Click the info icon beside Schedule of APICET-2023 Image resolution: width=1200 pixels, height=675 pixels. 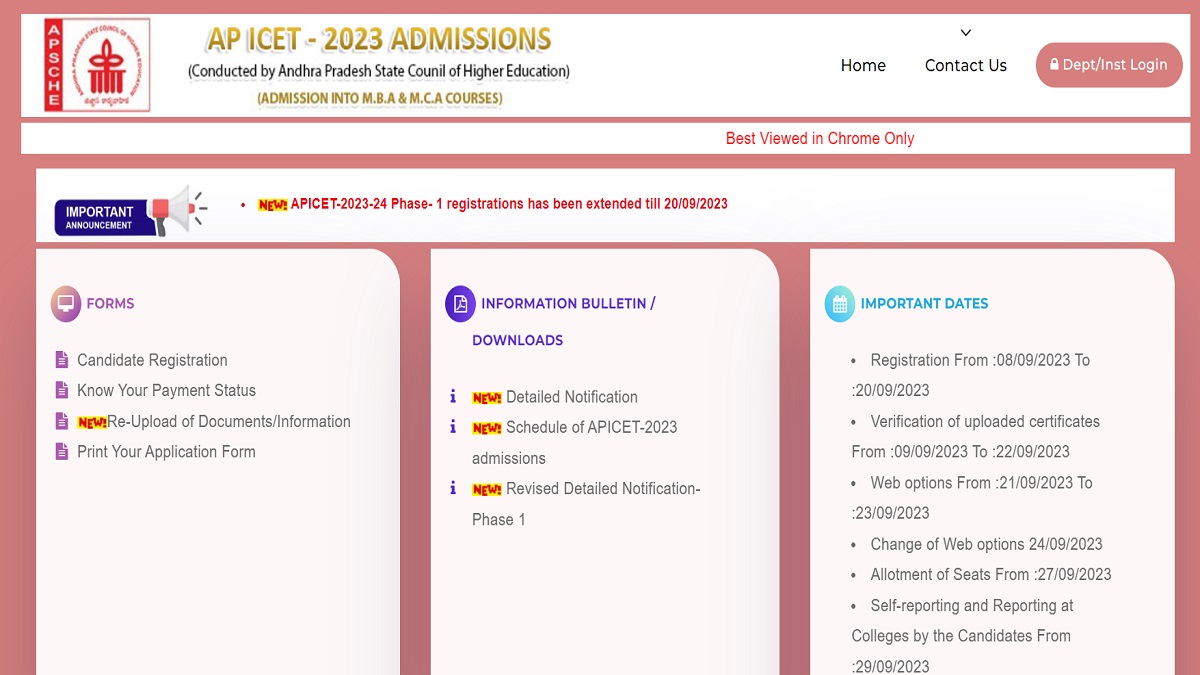(x=453, y=427)
